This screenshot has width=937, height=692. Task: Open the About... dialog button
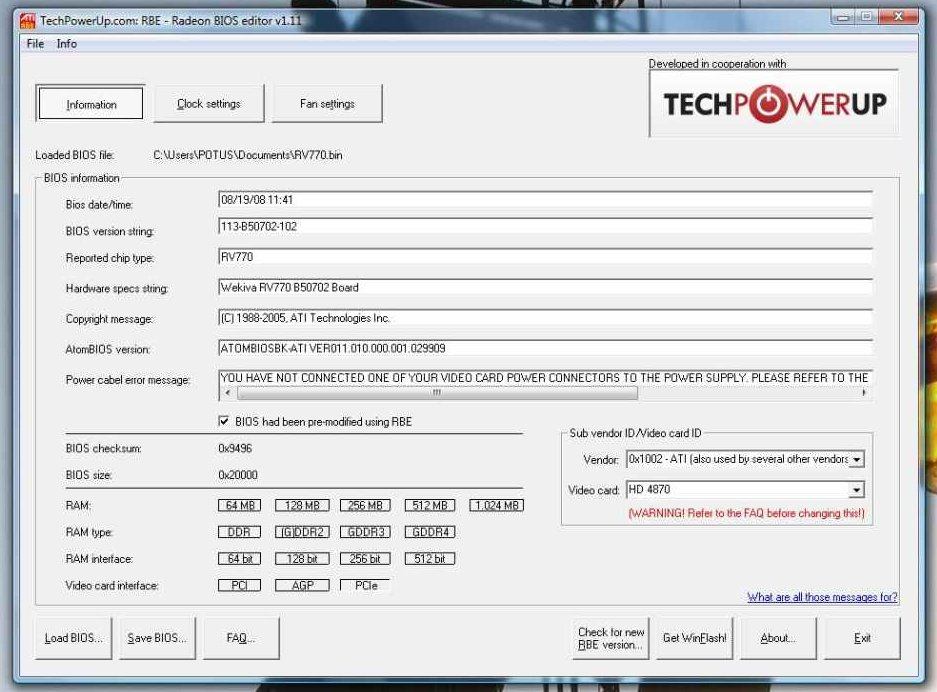coord(778,638)
